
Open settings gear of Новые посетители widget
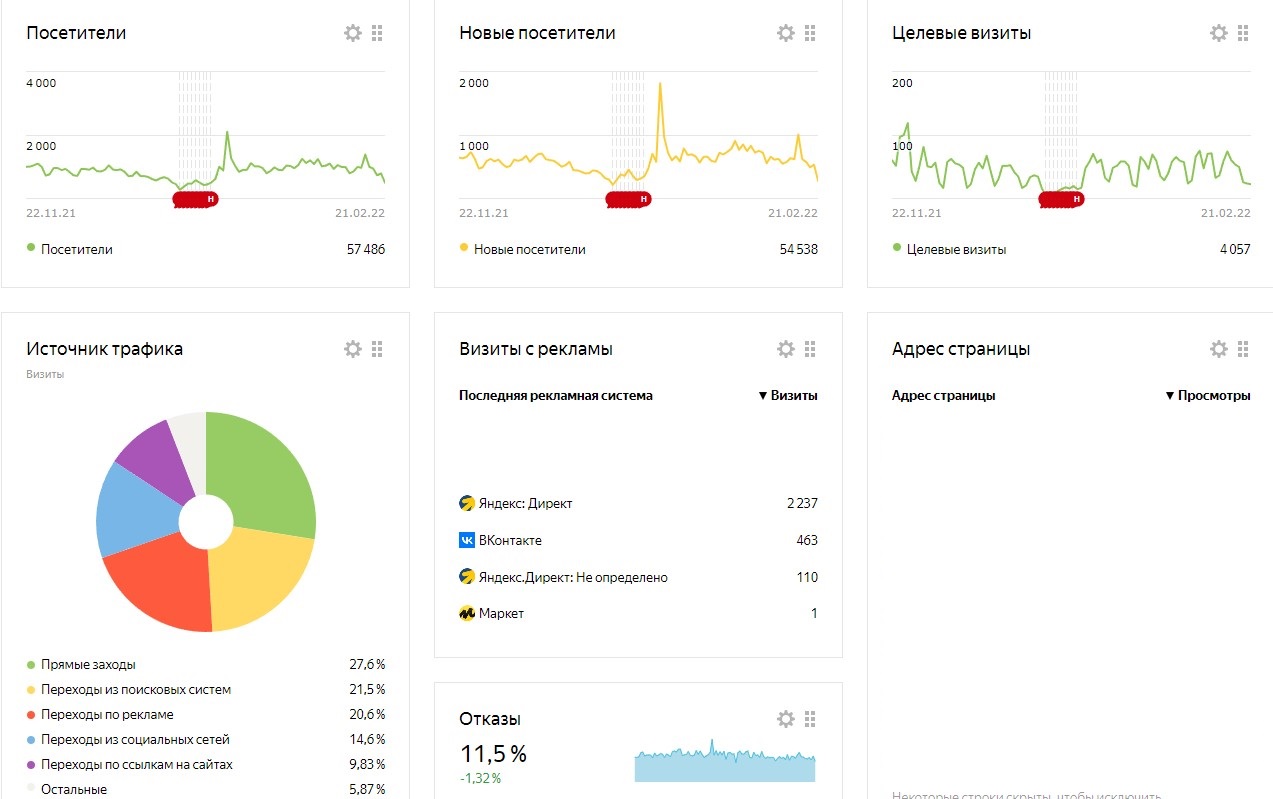[786, 33]
